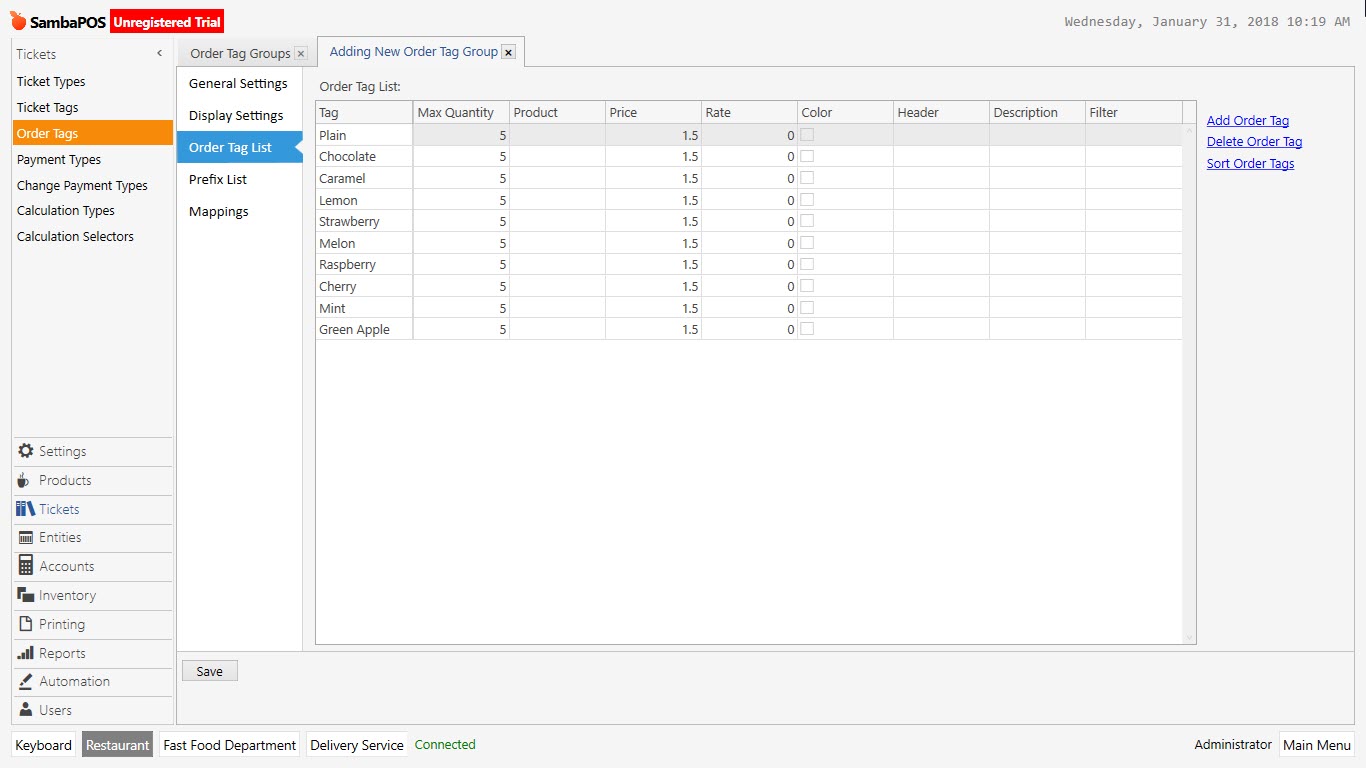
Task: Check the color box on the Mint row
Action: point(807,307)
